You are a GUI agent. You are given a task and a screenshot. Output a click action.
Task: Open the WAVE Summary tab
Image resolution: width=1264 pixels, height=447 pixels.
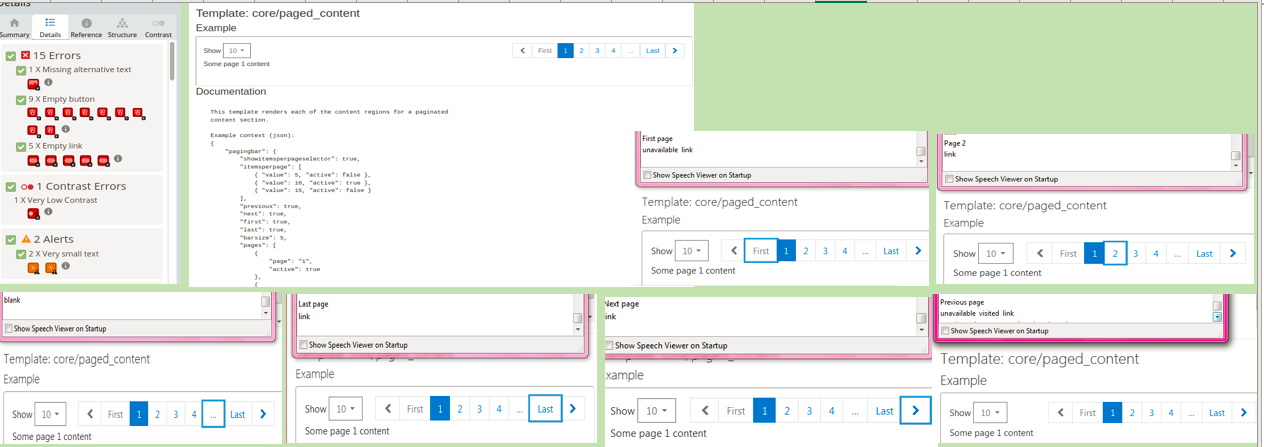(x=14, y=27)
